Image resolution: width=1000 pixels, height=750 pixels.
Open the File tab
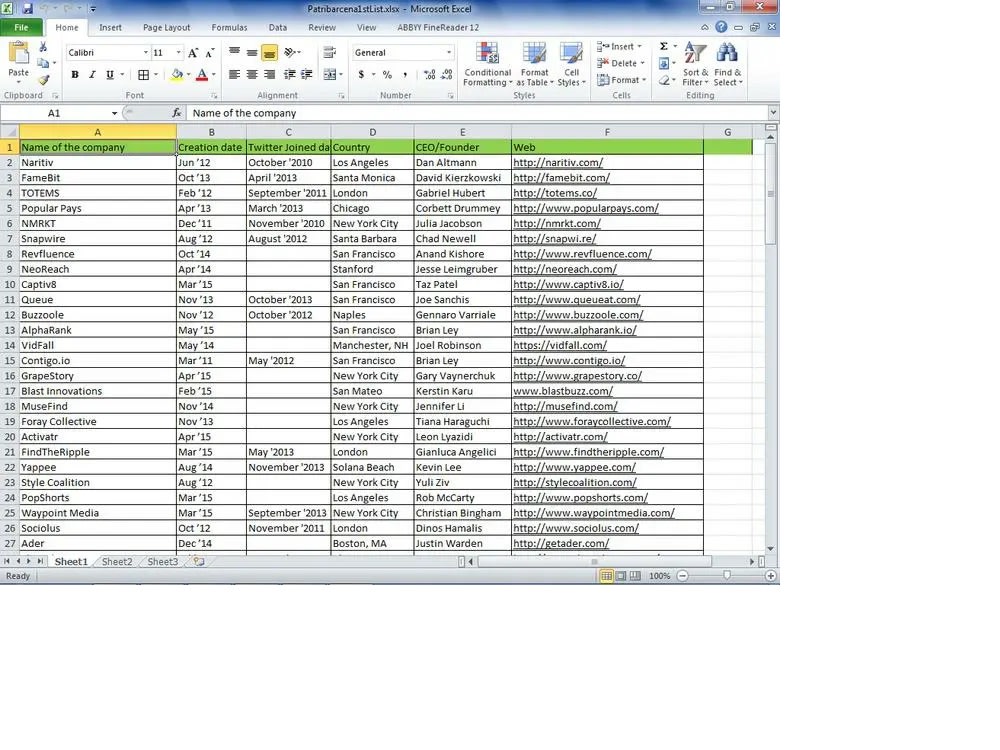22,27
